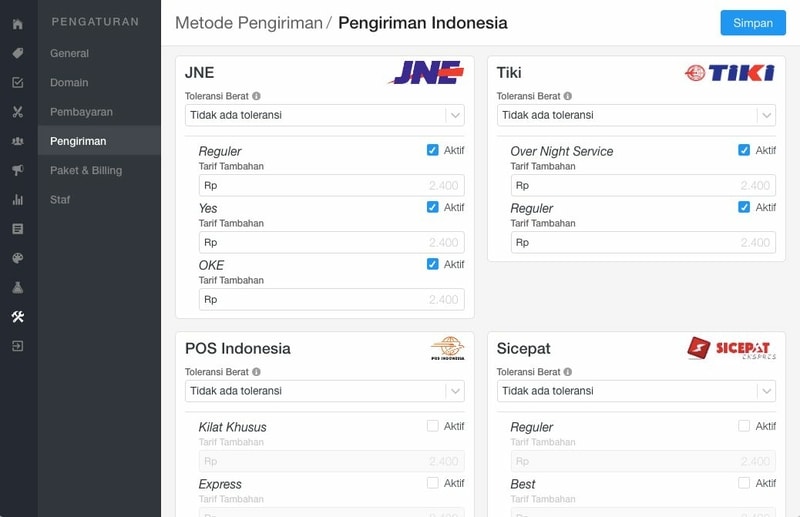Enable Aktif for Sicepat Best
Image resolution: width=800 pixels, height=517 pixels.
[x=744, y=483]
